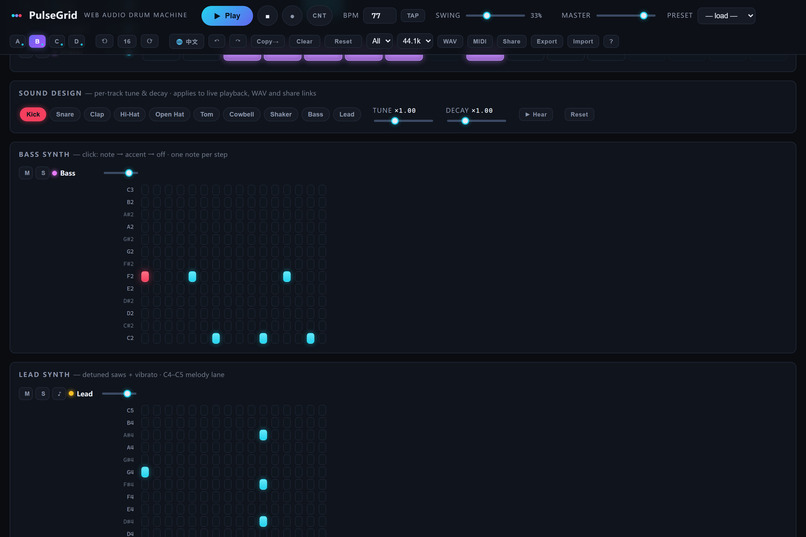
Task: Toggle the G4 lead note at step one
Action: [145, 472]
